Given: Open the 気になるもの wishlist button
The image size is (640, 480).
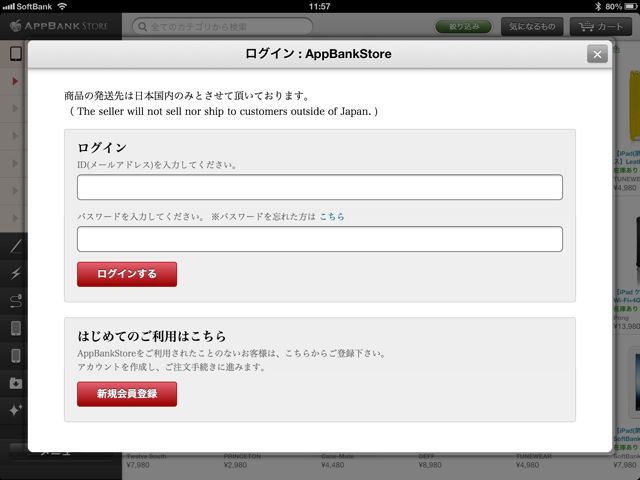Looking at the screenshot, I should (532, 27).
